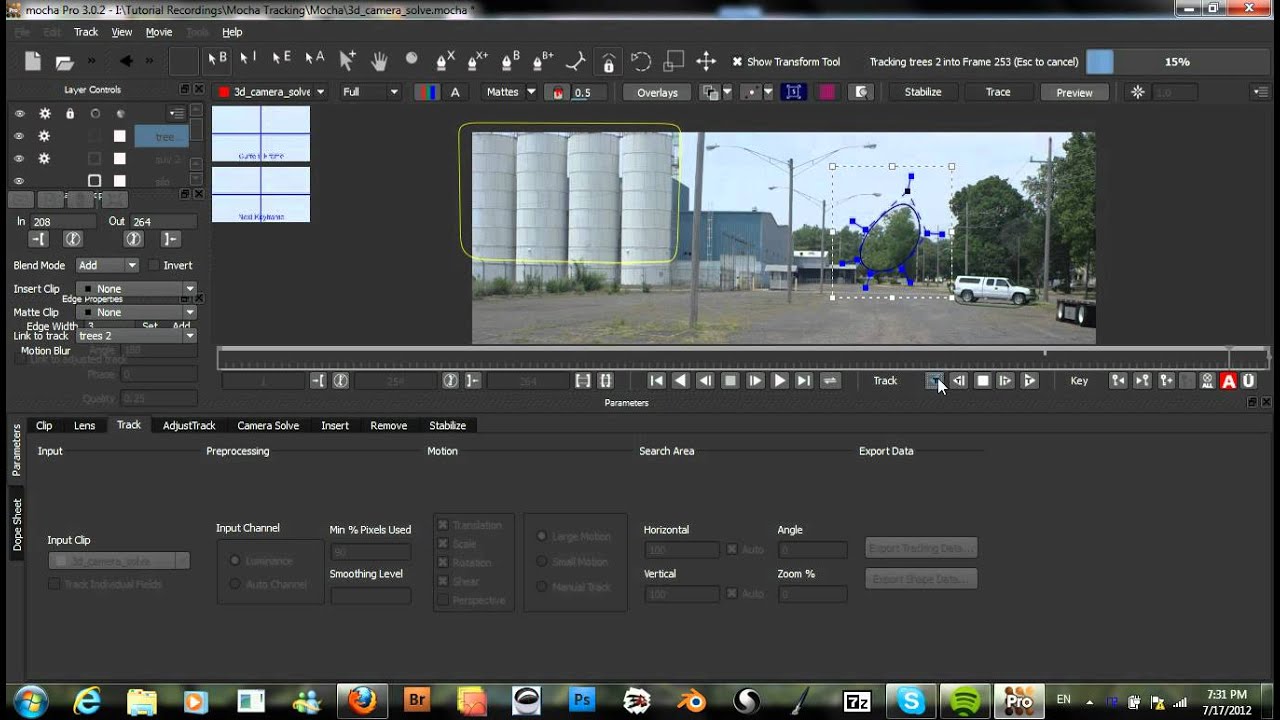Select the Pan hand tool

[379, 61]
